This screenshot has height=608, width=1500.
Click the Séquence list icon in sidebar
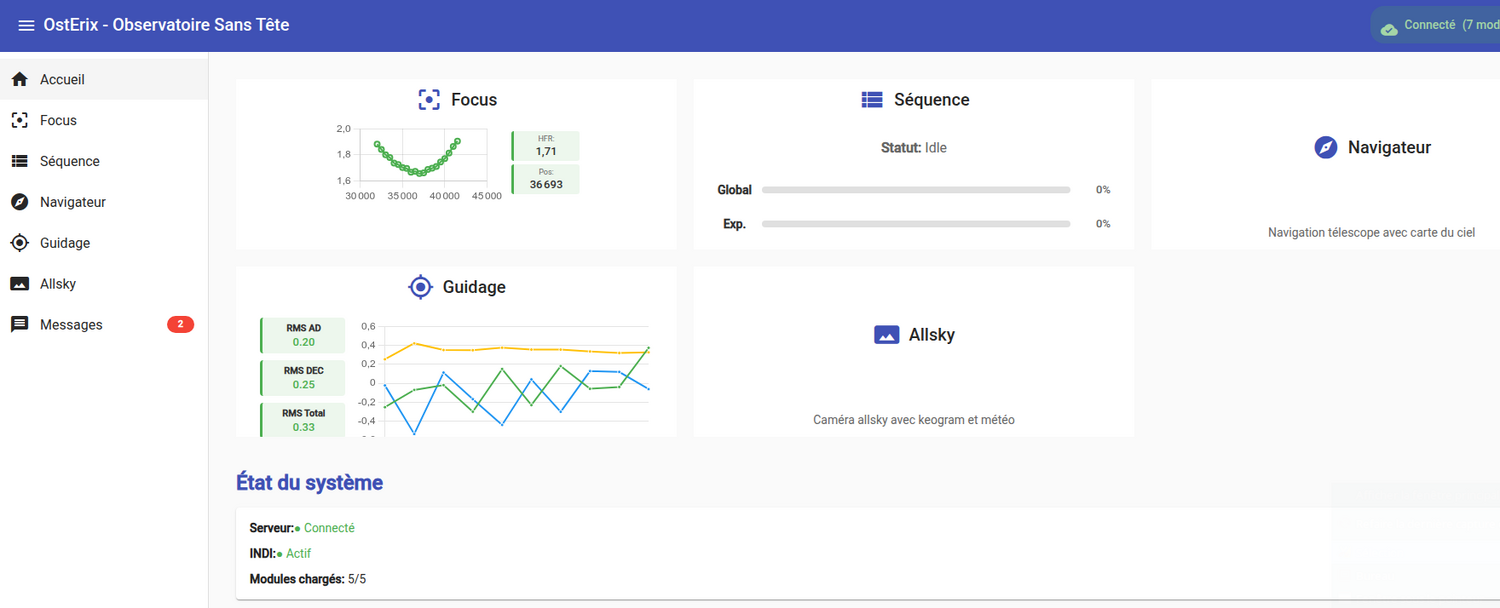click(x=19, y=161)
